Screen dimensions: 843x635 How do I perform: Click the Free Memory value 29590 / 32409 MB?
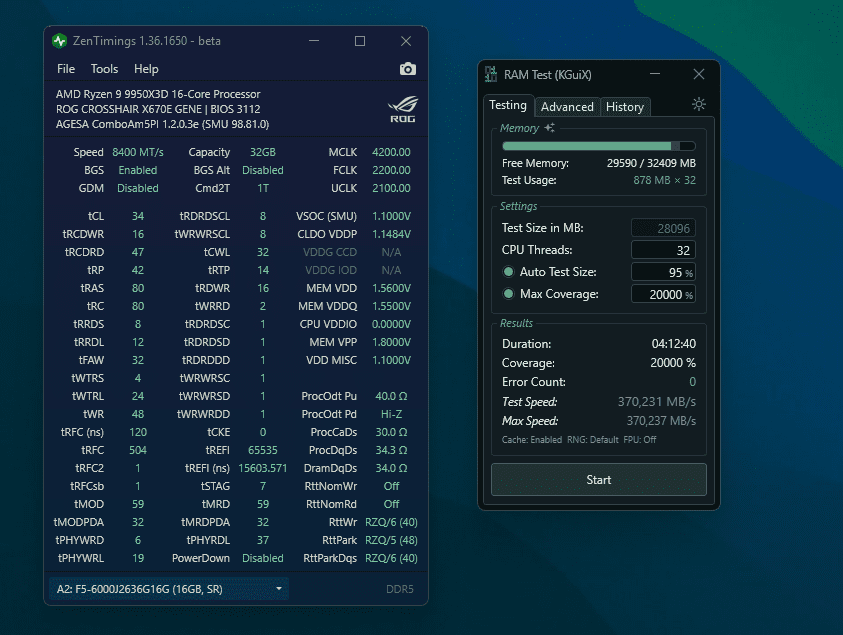[x=651, y=163]
